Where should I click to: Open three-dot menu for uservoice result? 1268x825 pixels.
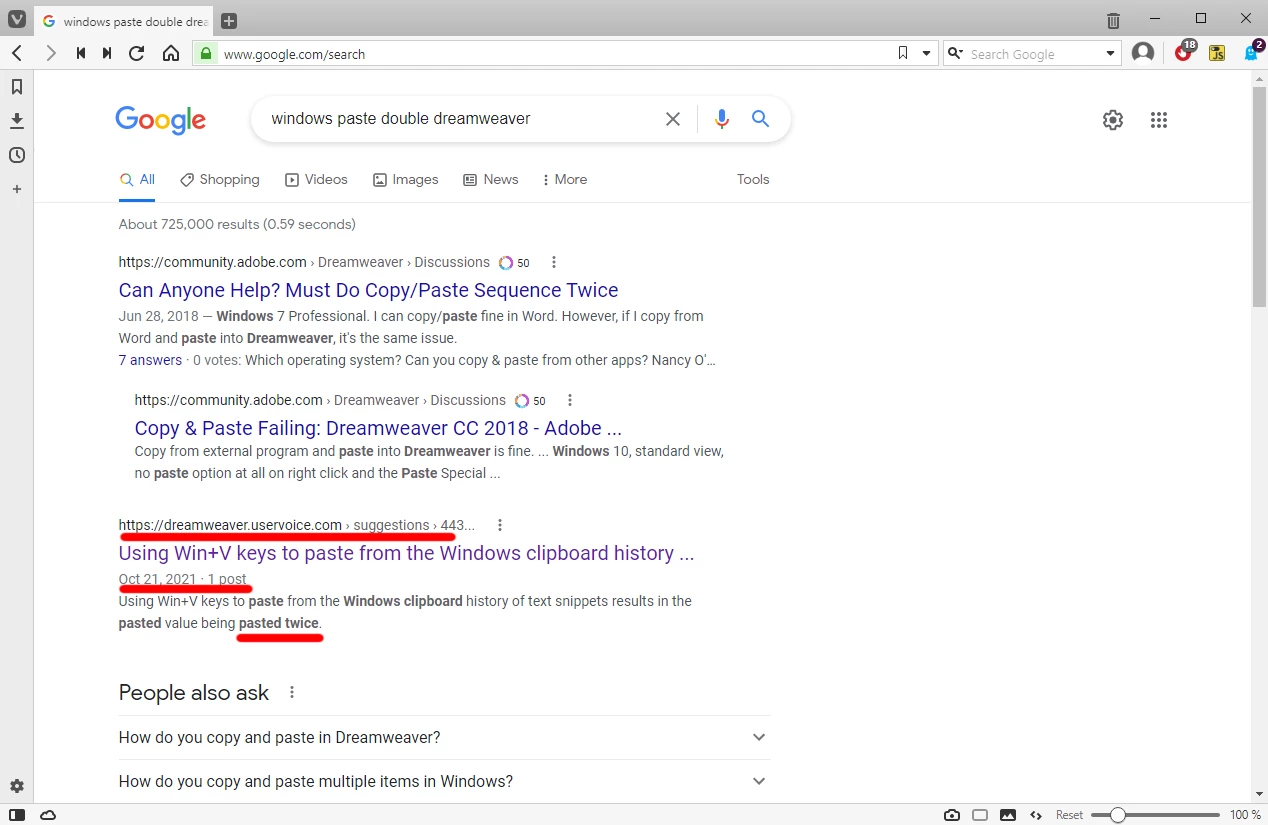click(500, 525)
